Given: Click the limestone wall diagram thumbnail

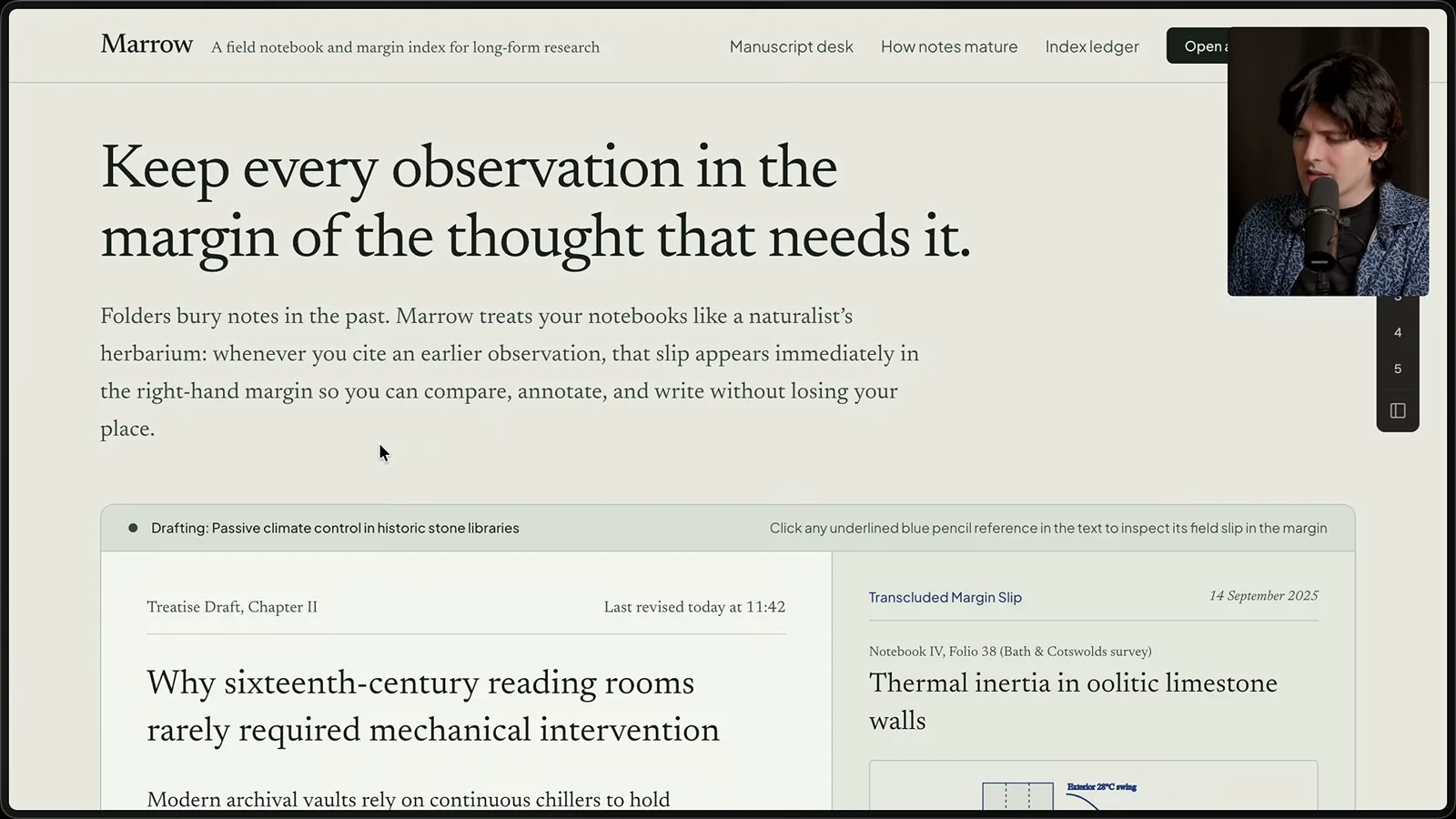Looking at the screenshot, I should click(1093, 785).
